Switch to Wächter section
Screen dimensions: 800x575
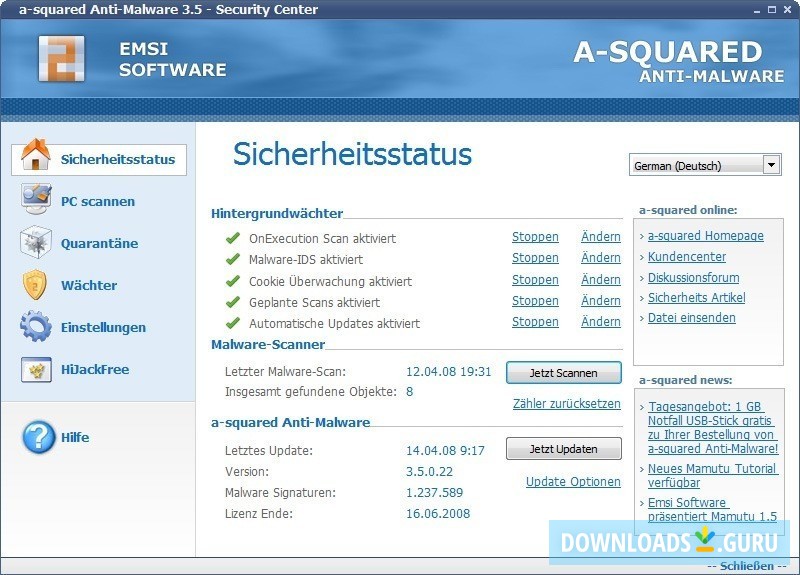click(x=89, y=285)
